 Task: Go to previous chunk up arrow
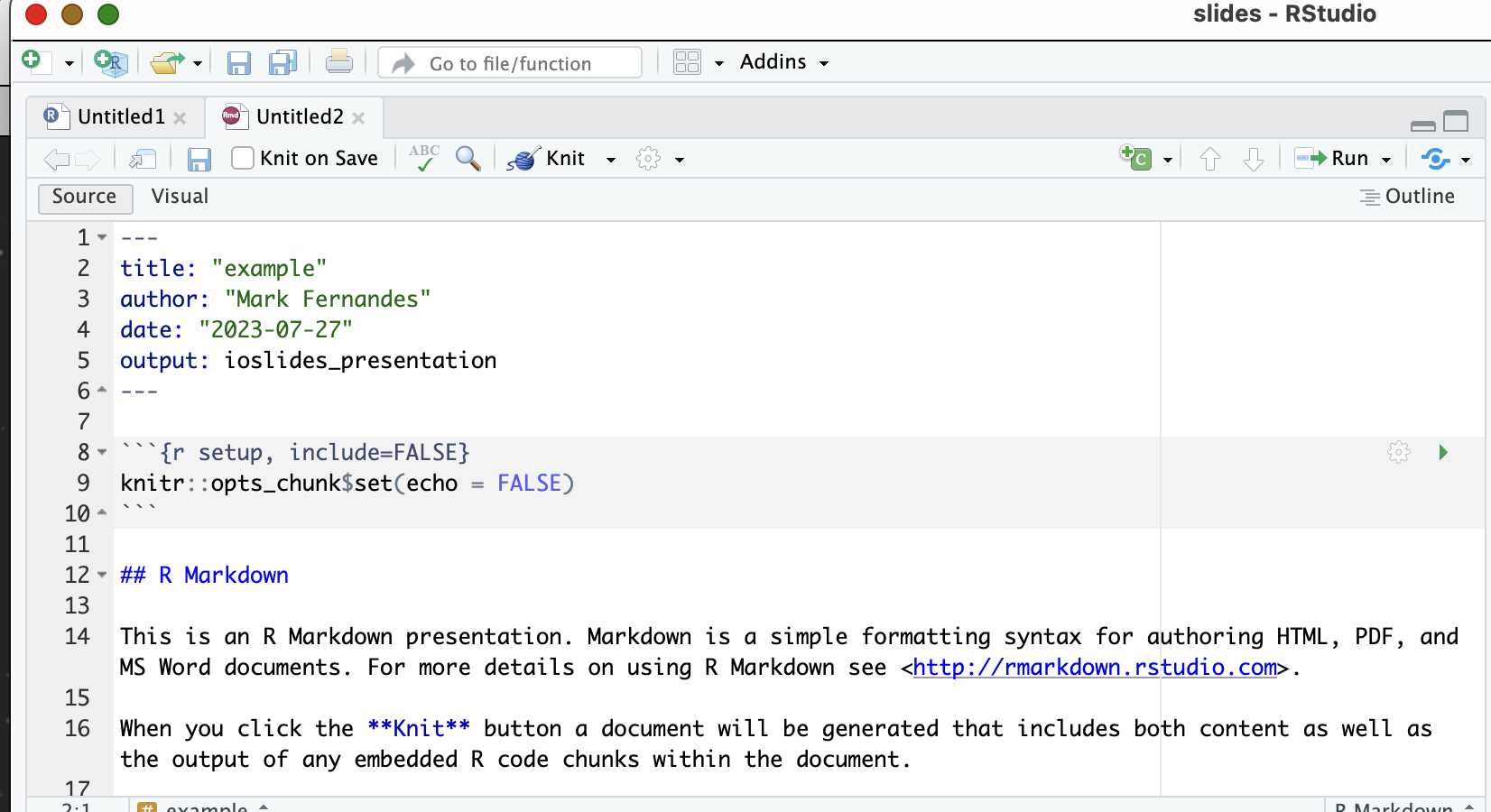pos(1210,159)
